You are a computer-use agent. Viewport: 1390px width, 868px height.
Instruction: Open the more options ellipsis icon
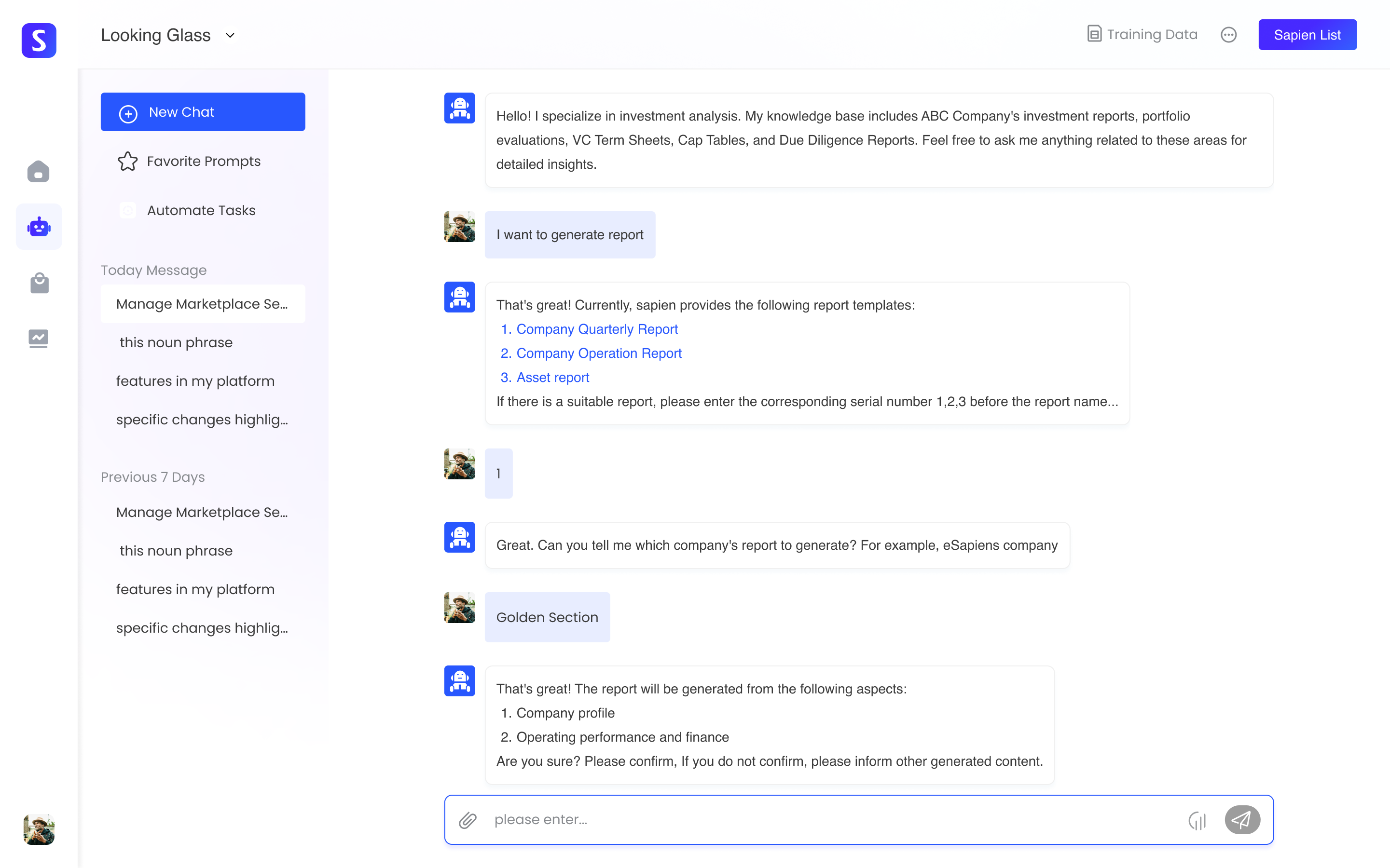[1228, 35]
